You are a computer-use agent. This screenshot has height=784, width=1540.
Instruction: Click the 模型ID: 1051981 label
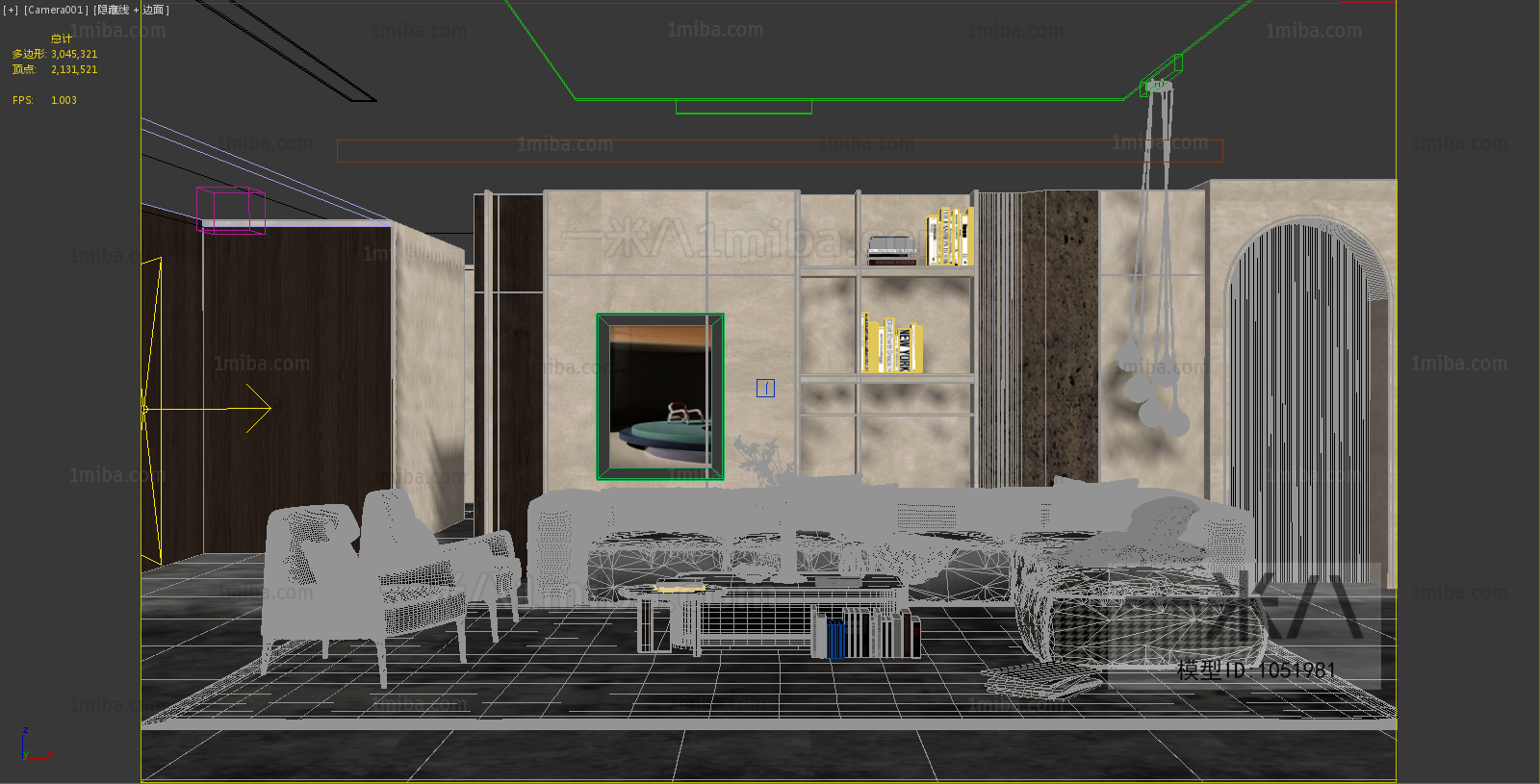coord(1256,670)
